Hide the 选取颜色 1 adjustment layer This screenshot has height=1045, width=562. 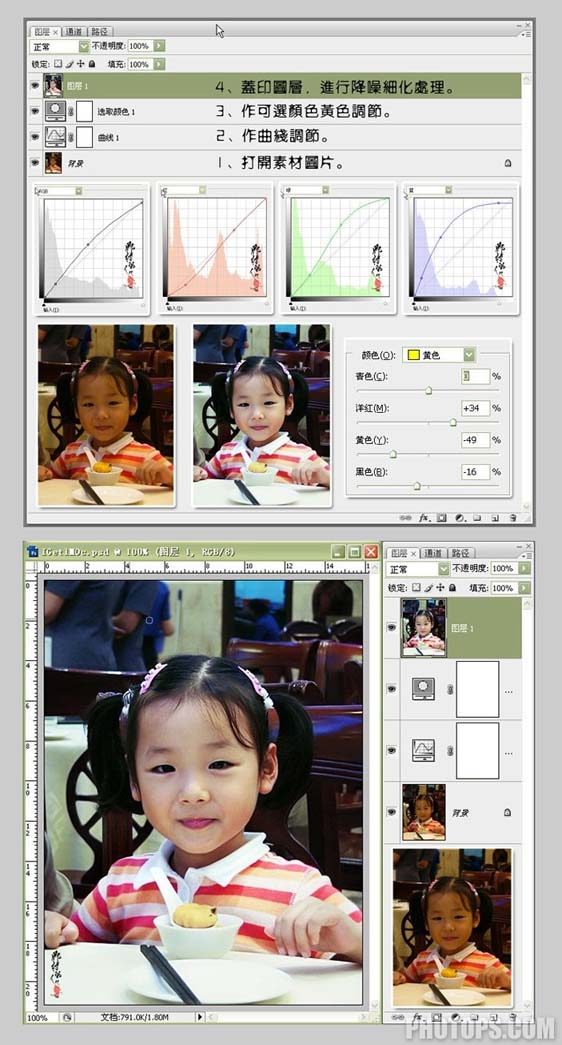point(35,112)
